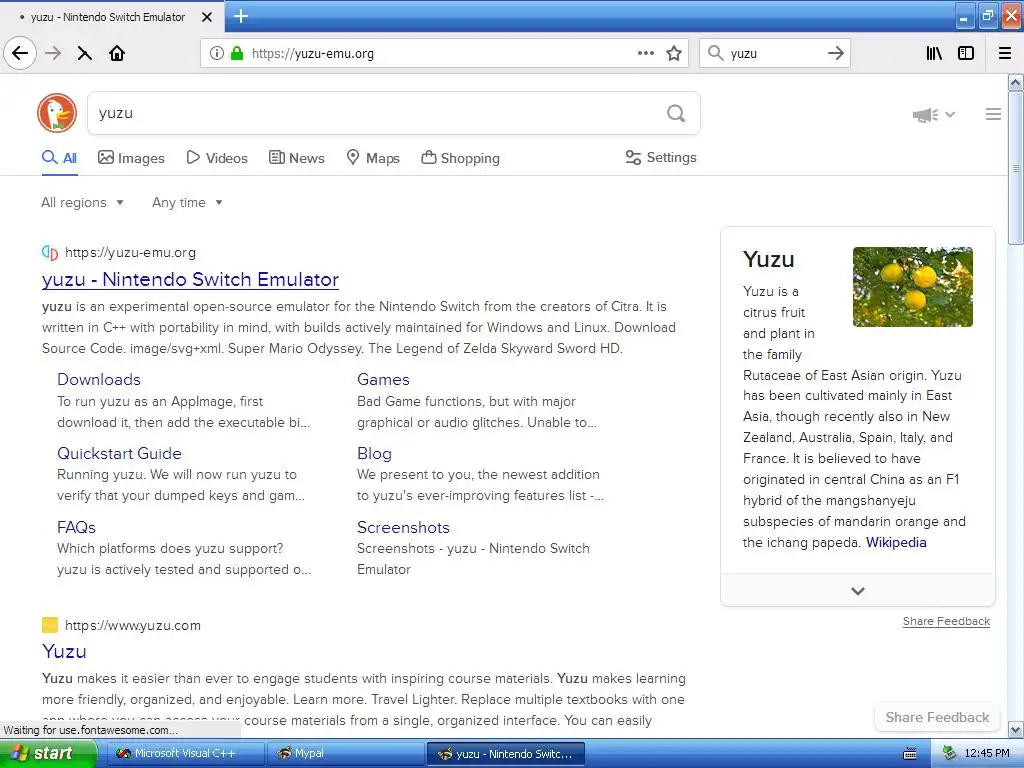Open the Blog sitelink

tap(374, 453)
